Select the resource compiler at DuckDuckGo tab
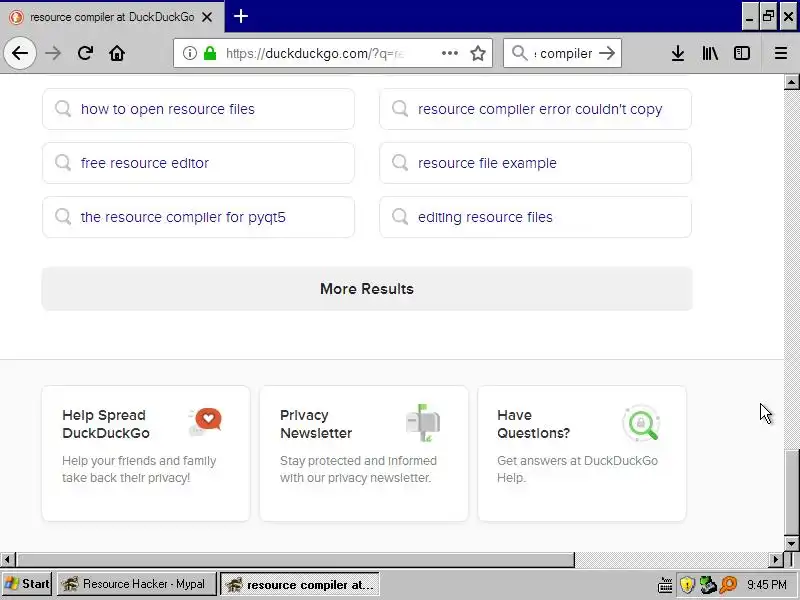This screenshot has height=600, width=800. tap(112, 17)
